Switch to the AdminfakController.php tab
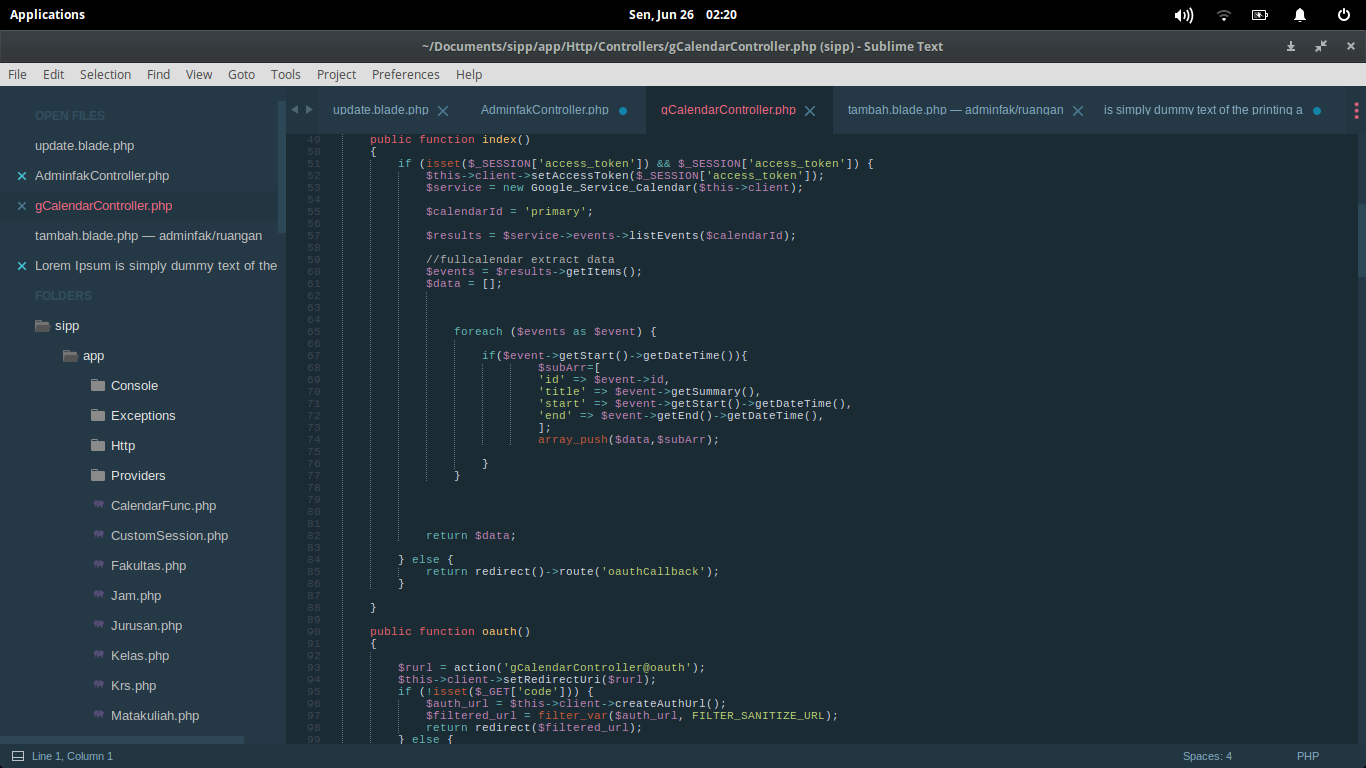This screenshot has width=1366, height=768. (544, 110)
